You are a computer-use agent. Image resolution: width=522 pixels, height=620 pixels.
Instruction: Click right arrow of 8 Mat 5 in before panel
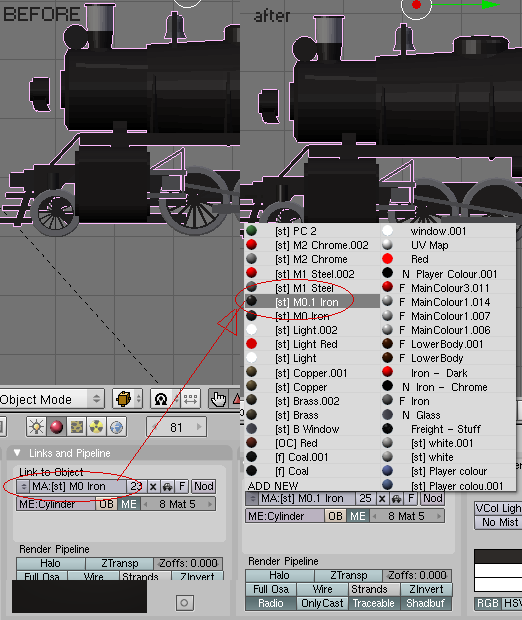tap(210, 504)
